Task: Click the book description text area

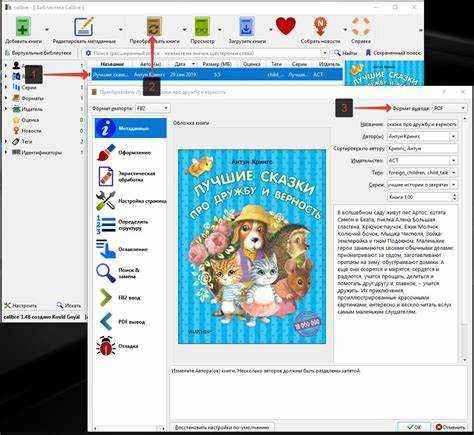Action: pos(396,283)
